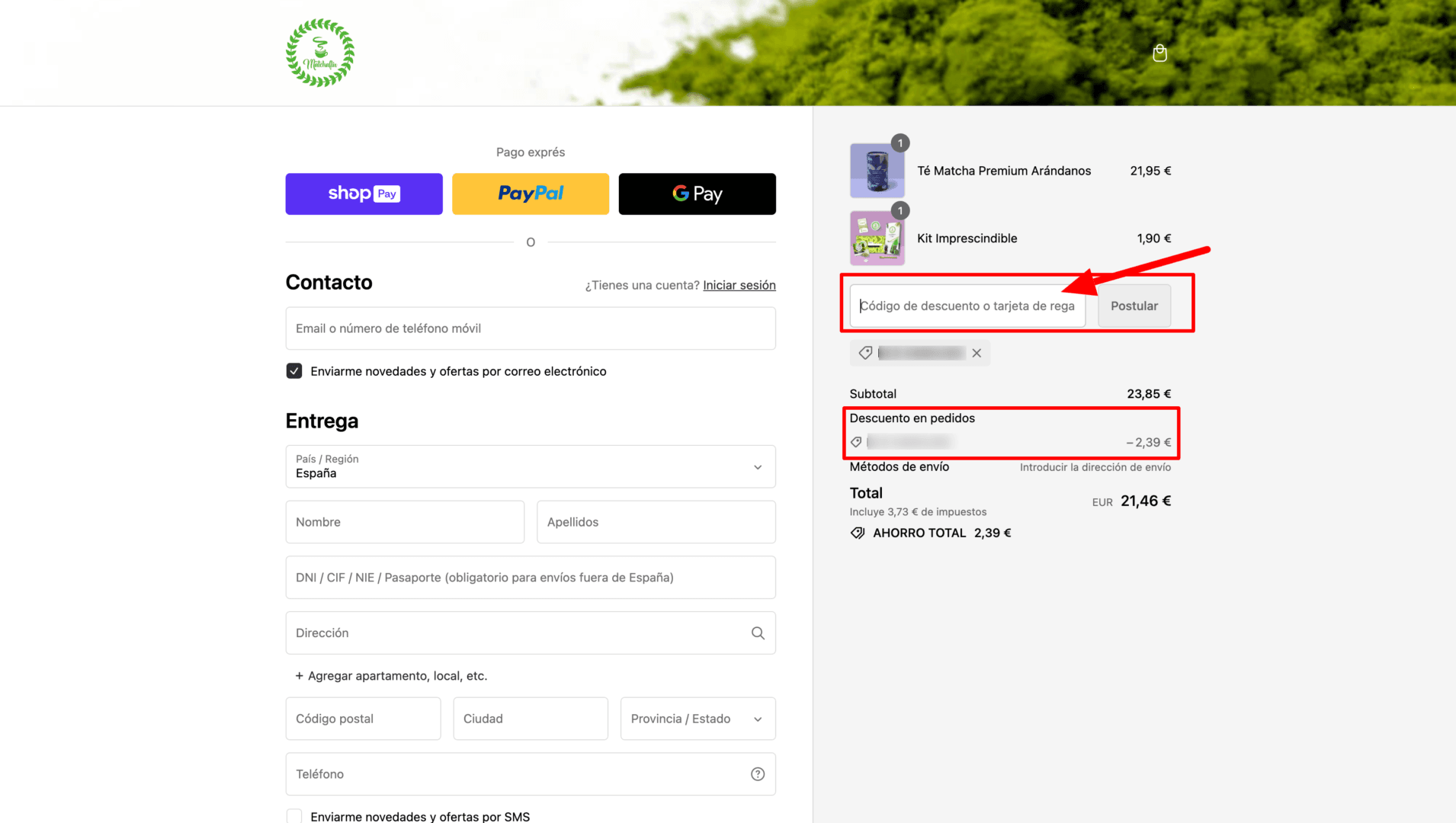Click the Incluye 3,73 € de impuestos note

tap(918, 512)
